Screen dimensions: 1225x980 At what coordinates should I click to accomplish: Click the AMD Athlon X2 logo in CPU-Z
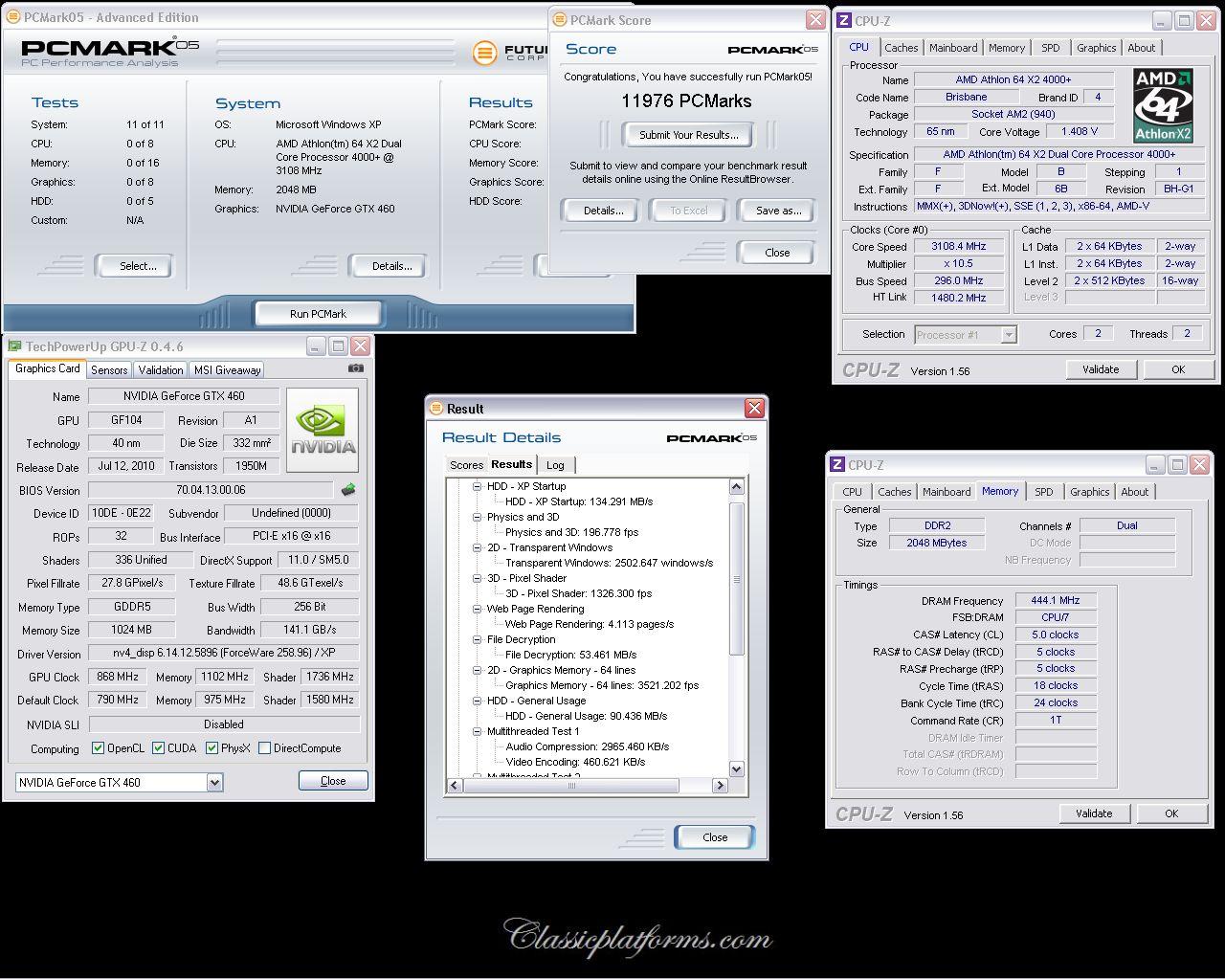point(1163,106)
